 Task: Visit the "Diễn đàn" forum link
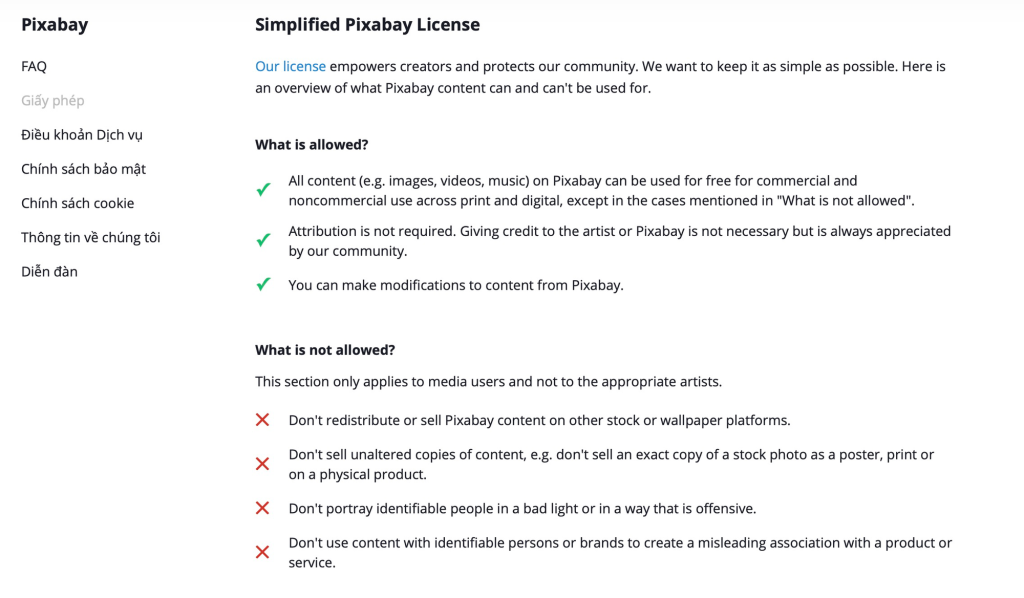[49, 271]
